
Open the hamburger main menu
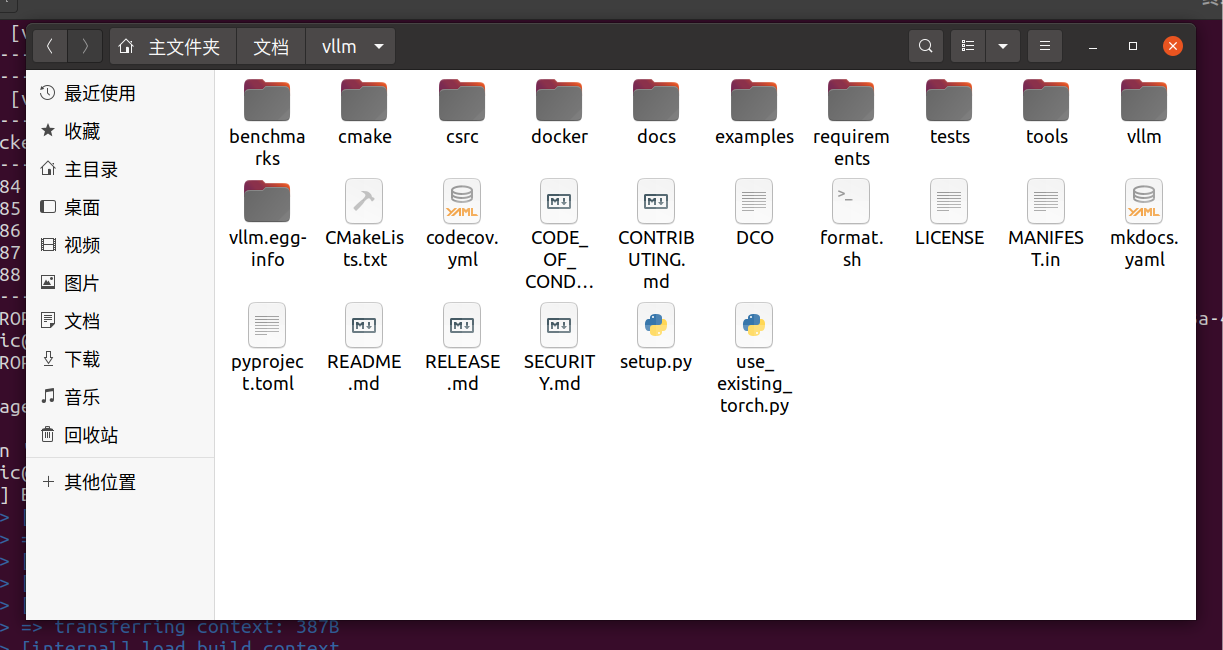(x=1045, y=46)
